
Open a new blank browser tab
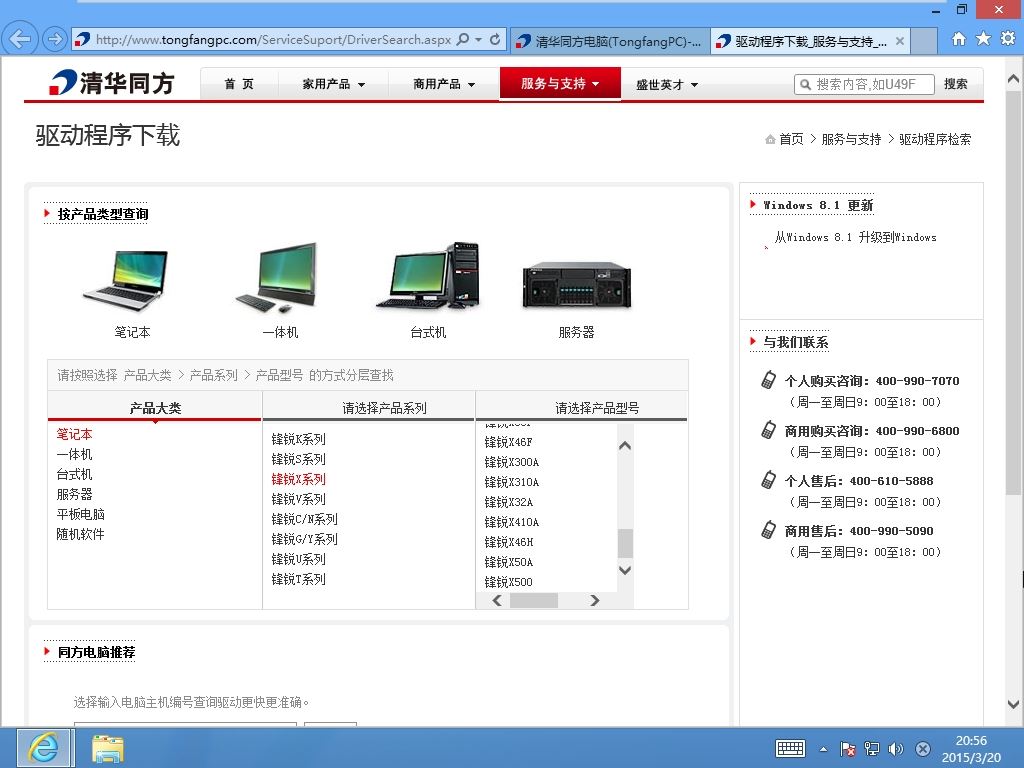923,41
